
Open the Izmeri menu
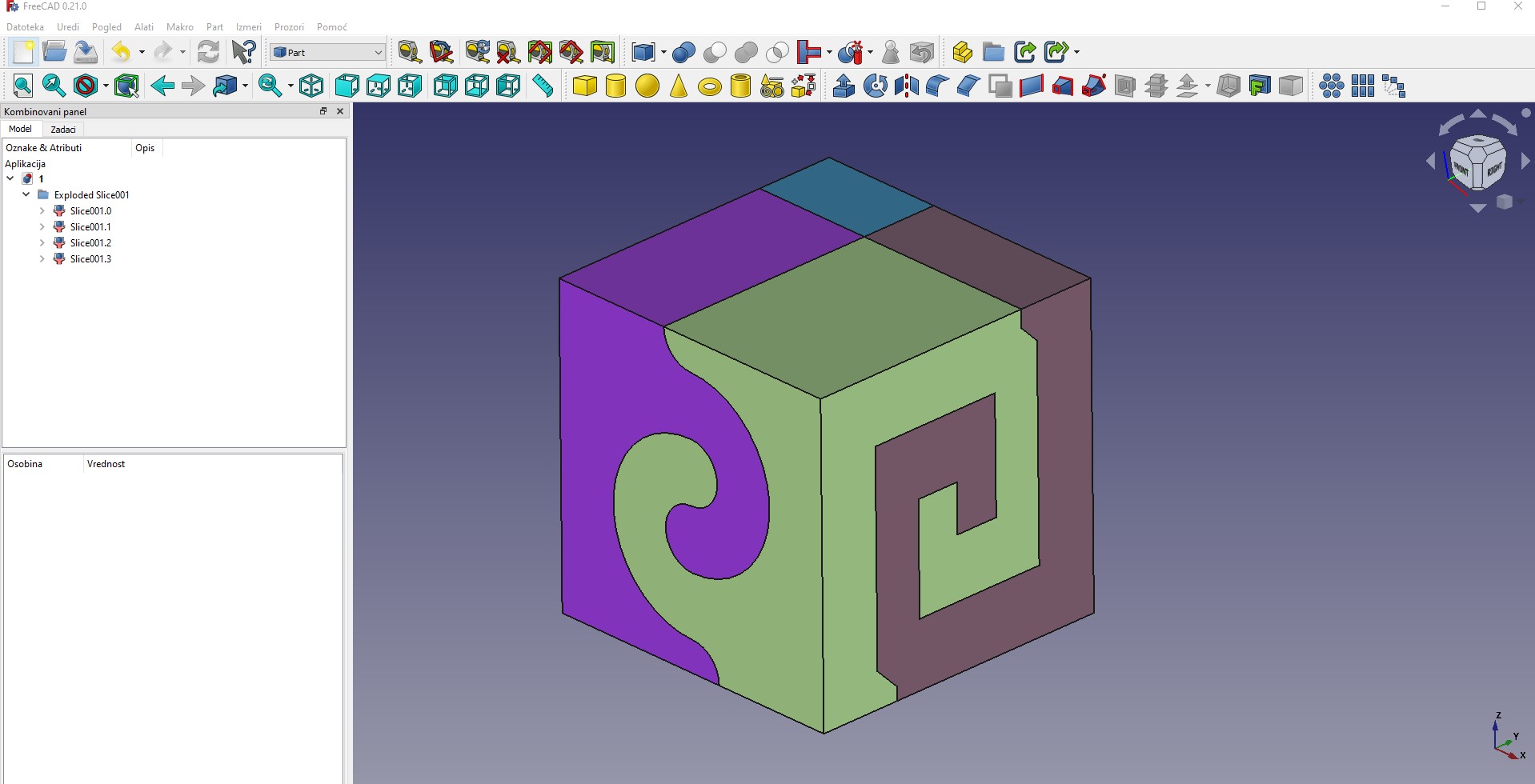(x=249, y=27)
